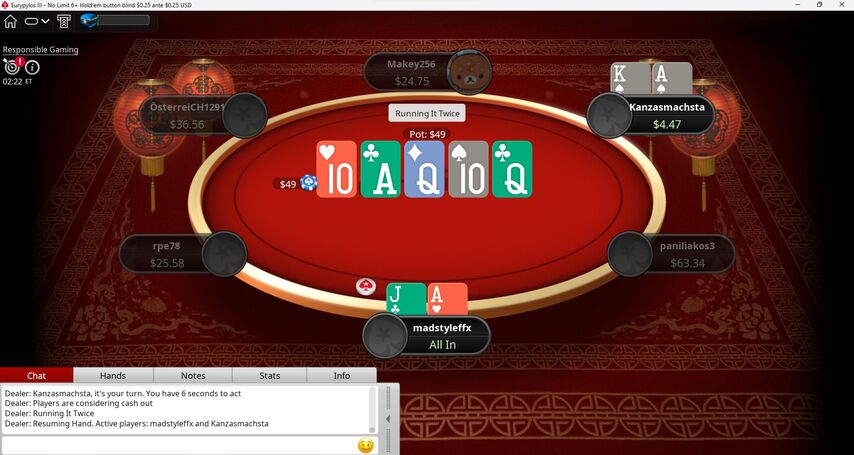Open the home lobby icon
854x455 pixels.
click(x=10, y=21)
